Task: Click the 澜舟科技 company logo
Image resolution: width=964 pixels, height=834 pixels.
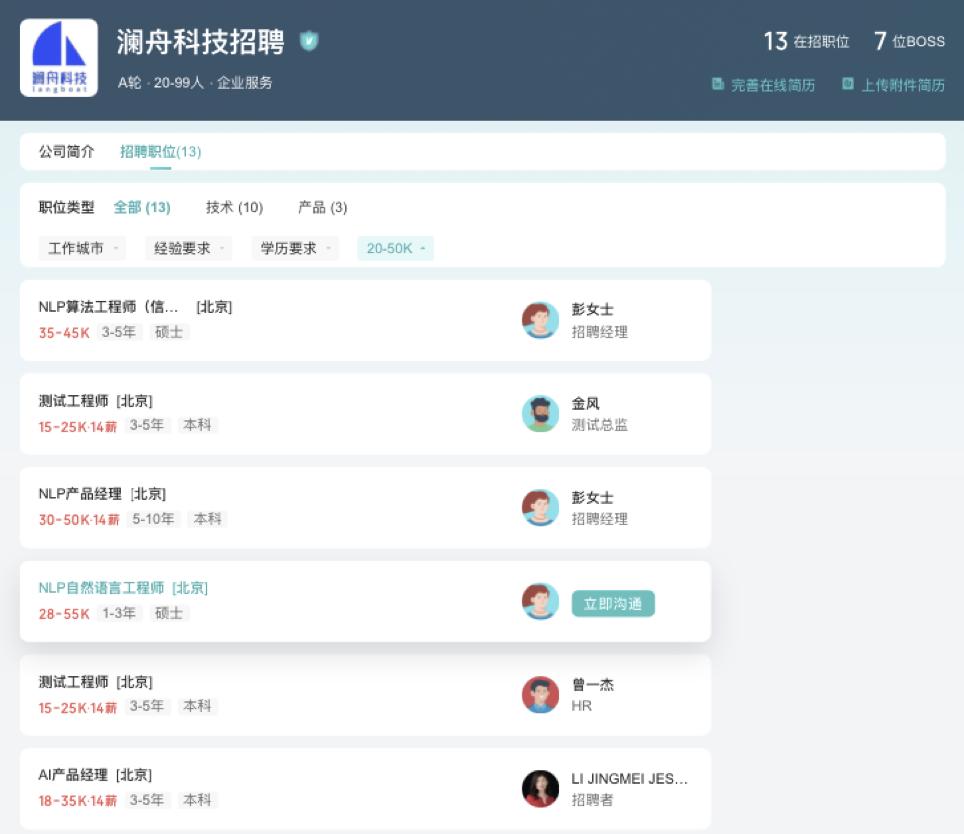Action: [x=59, y=58]
